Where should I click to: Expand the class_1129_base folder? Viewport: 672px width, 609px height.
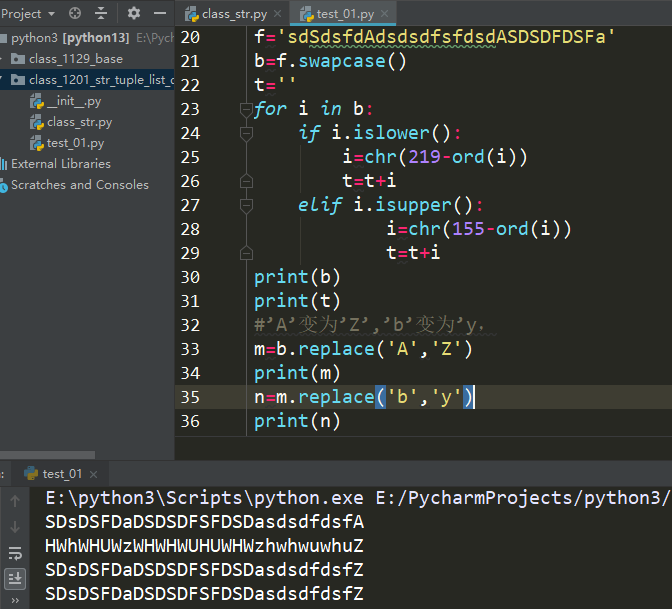click(6, 59)
